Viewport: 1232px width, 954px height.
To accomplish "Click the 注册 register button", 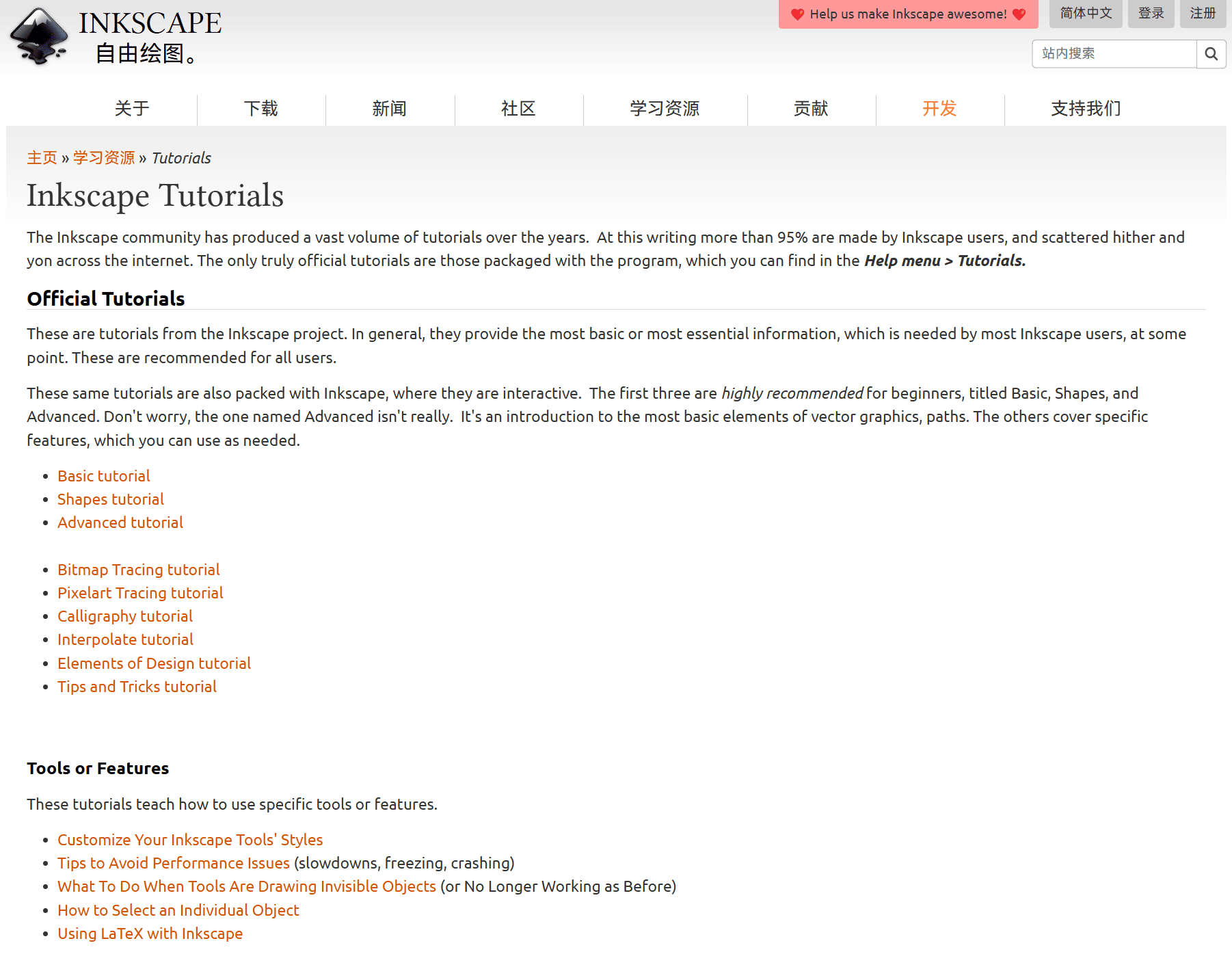I will point(1203,14).
